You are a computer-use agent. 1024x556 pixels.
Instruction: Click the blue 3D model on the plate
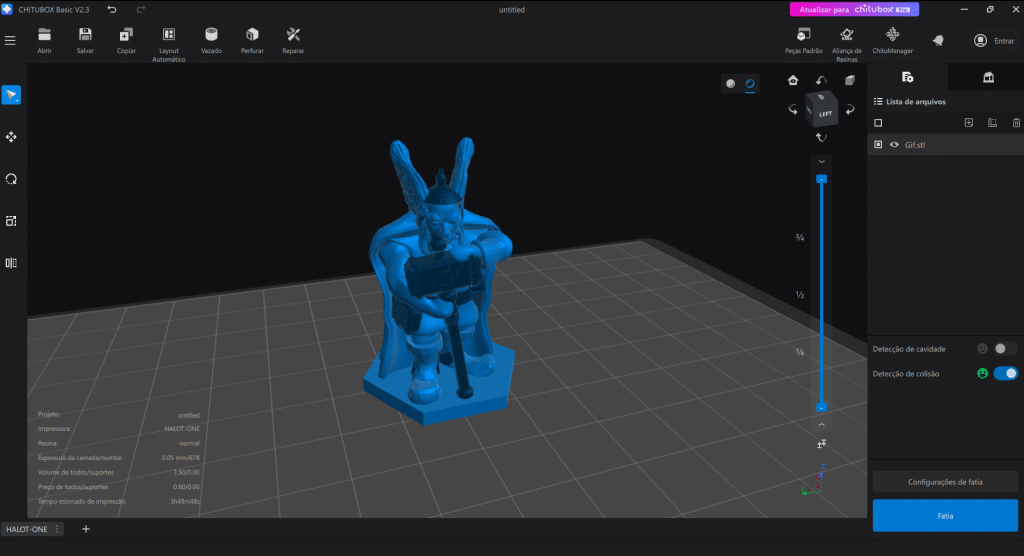coord(439,281)
